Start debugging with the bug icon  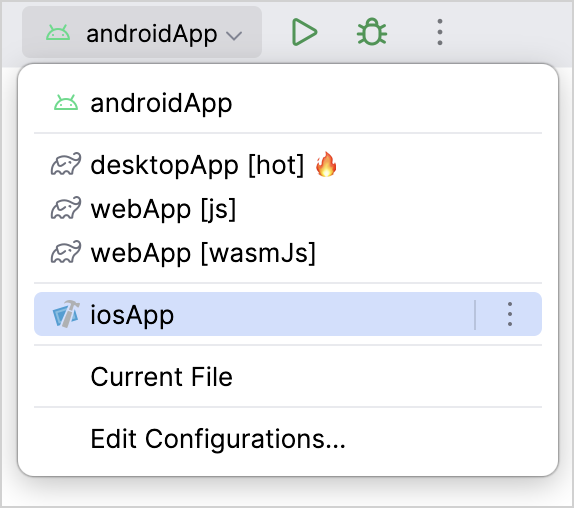(372, 32)
